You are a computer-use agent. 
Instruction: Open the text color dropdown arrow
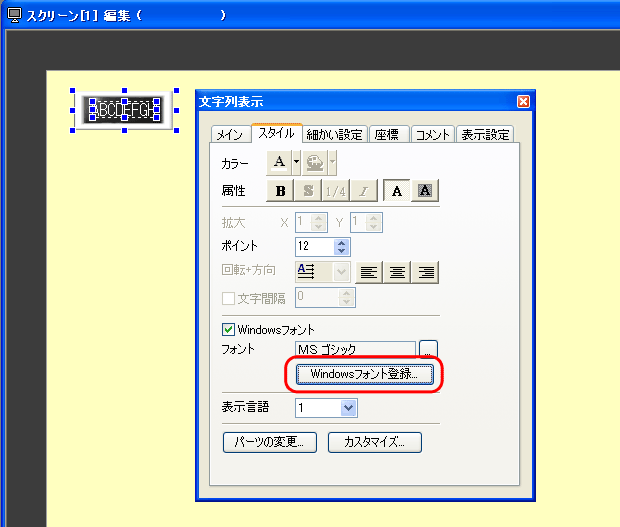point(296,162)
